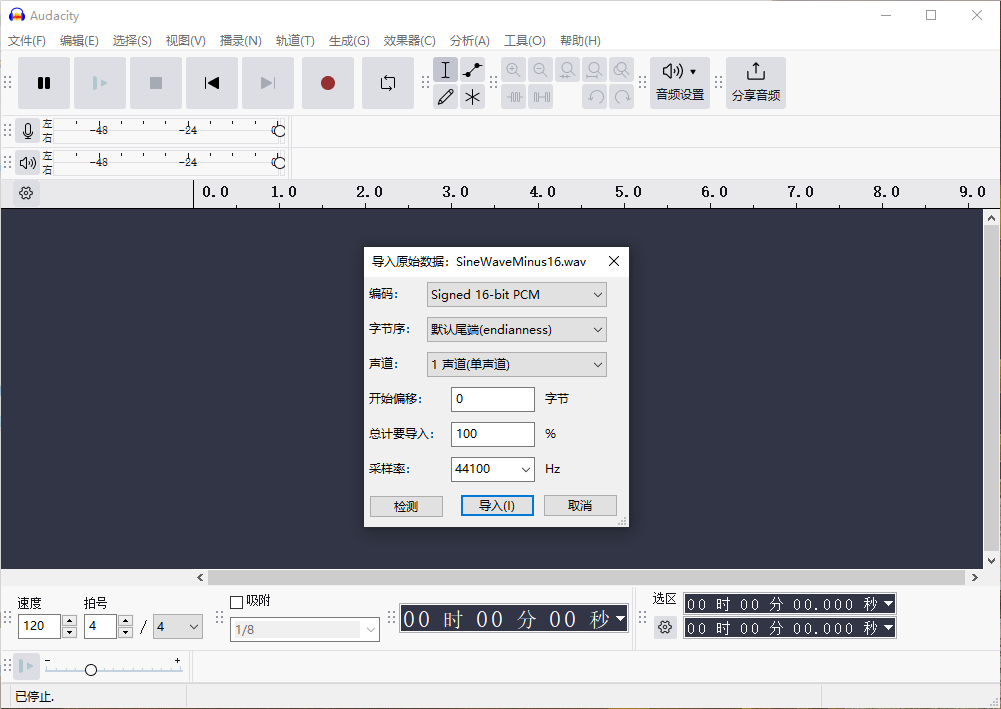The width and height of the screenshot is (1001, 709).
Task: Click the Zoom In icon
Action: (514, 70)
